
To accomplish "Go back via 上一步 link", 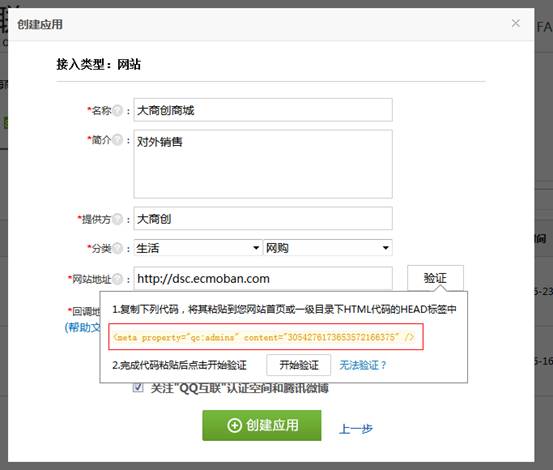I will click(356, 429).
